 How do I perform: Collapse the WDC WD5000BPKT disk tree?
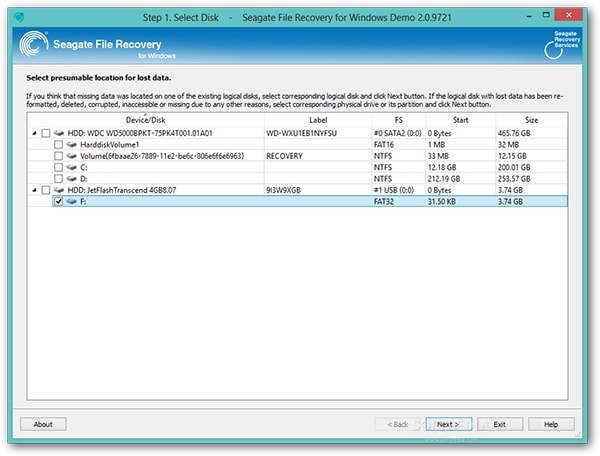click(x=34, y=133)
